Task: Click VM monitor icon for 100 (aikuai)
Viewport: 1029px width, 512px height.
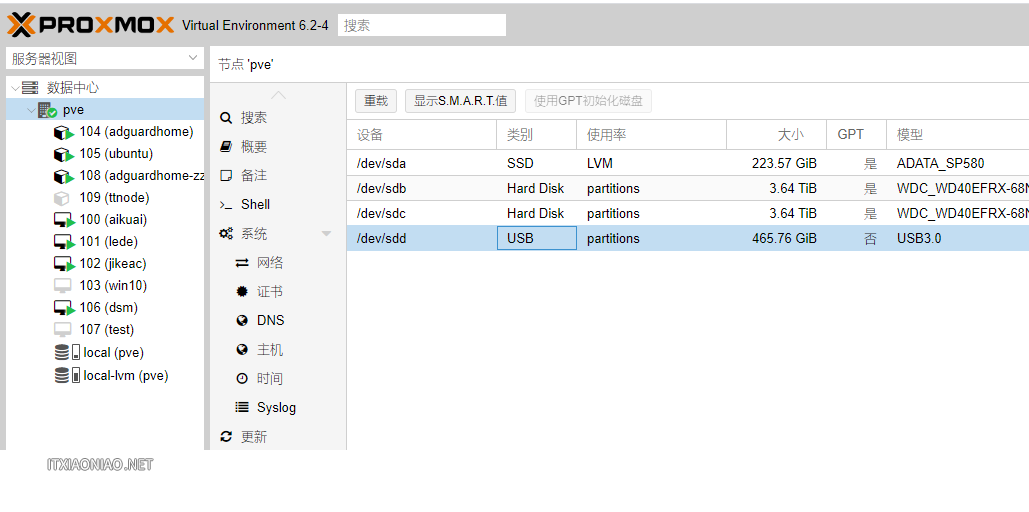Action: coord(64,220)
